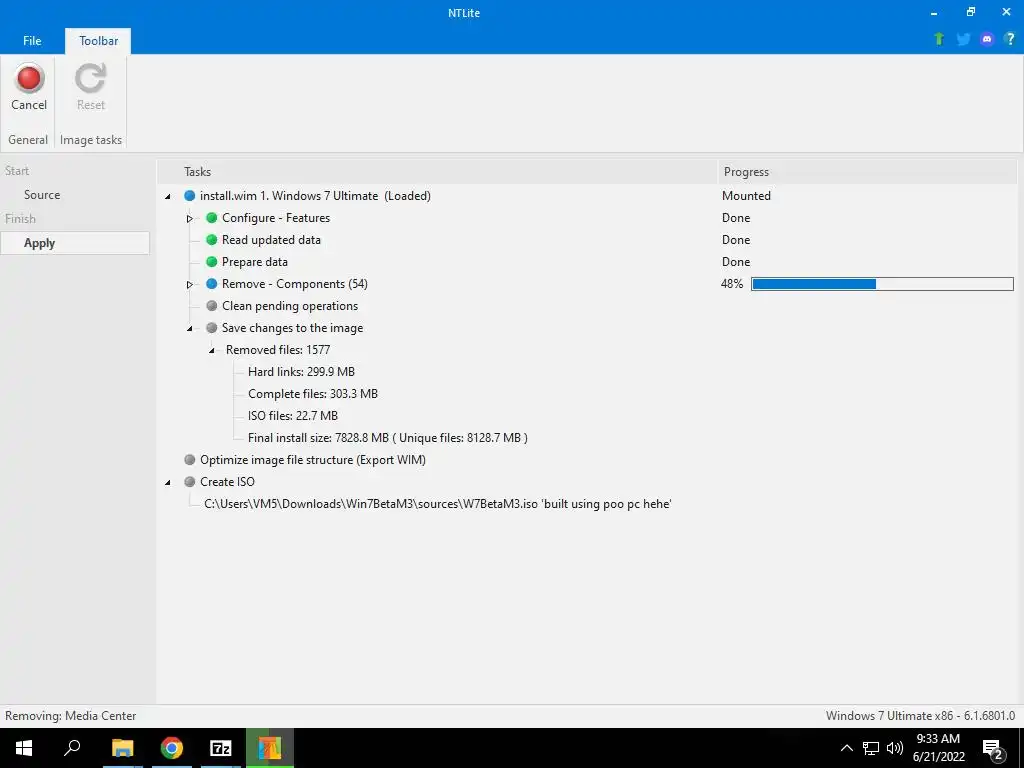Expand the Remove - Components (54) node
This screenshot has height=768, width=1024.
[190, 285]
